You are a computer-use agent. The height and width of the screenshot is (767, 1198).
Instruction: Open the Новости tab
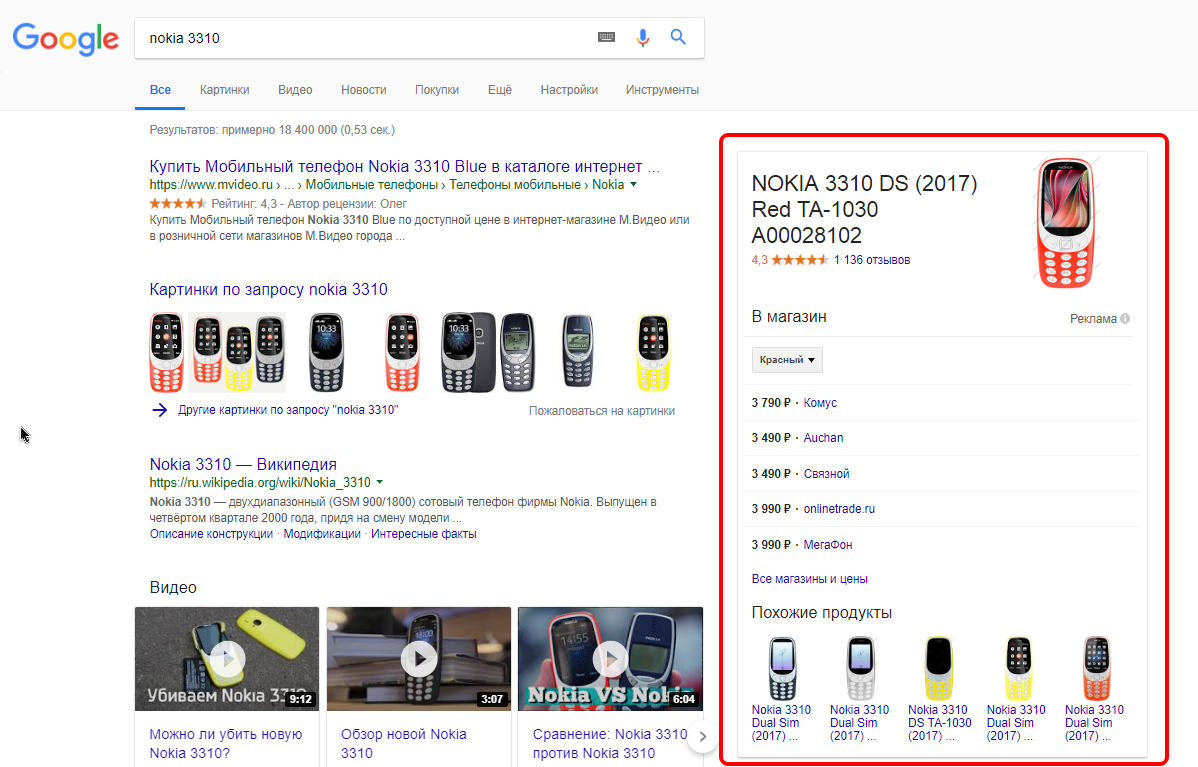click(x=364, y=89)
